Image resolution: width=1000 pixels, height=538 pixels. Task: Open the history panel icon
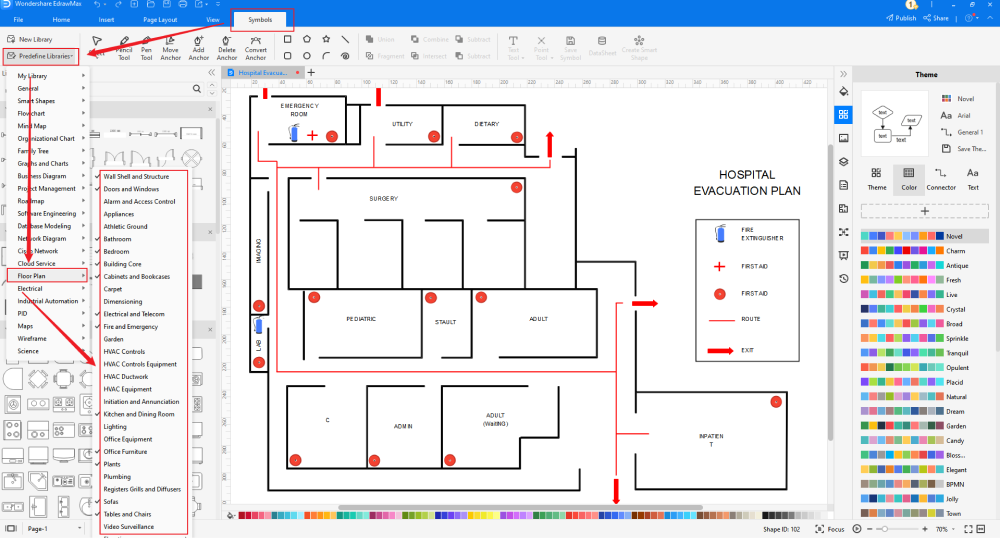(x=844, y=279)
